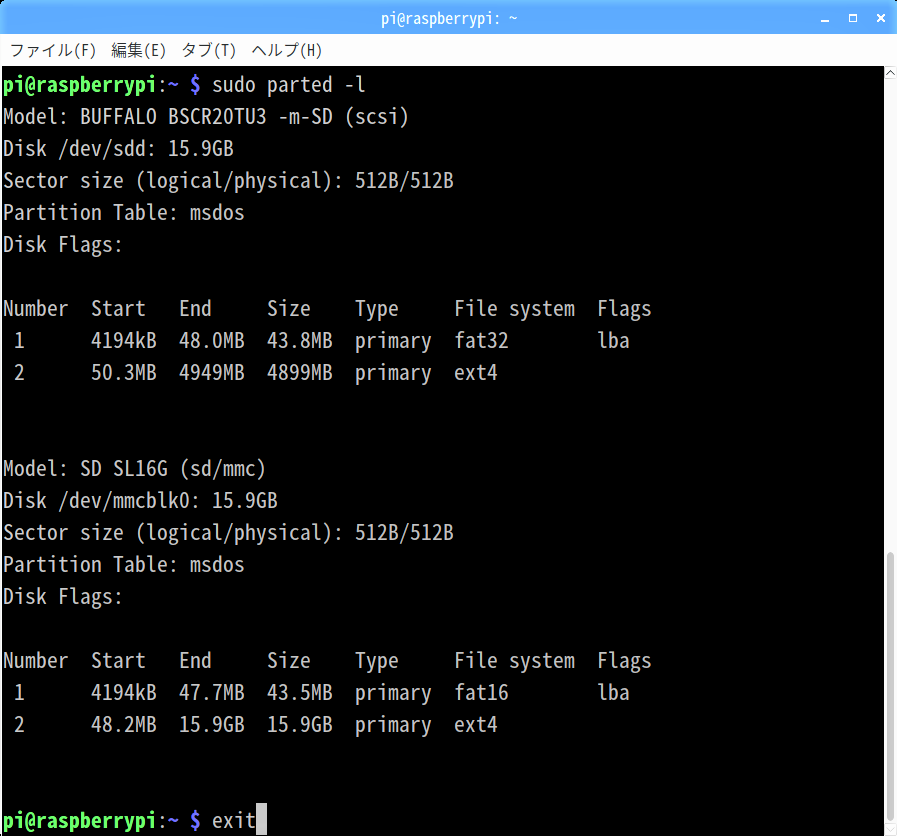Viewport: 897px width, 836px height.
Task: Open the ヘルプ(H) menu
Action: pyautogui.click(x=287, y=50)
